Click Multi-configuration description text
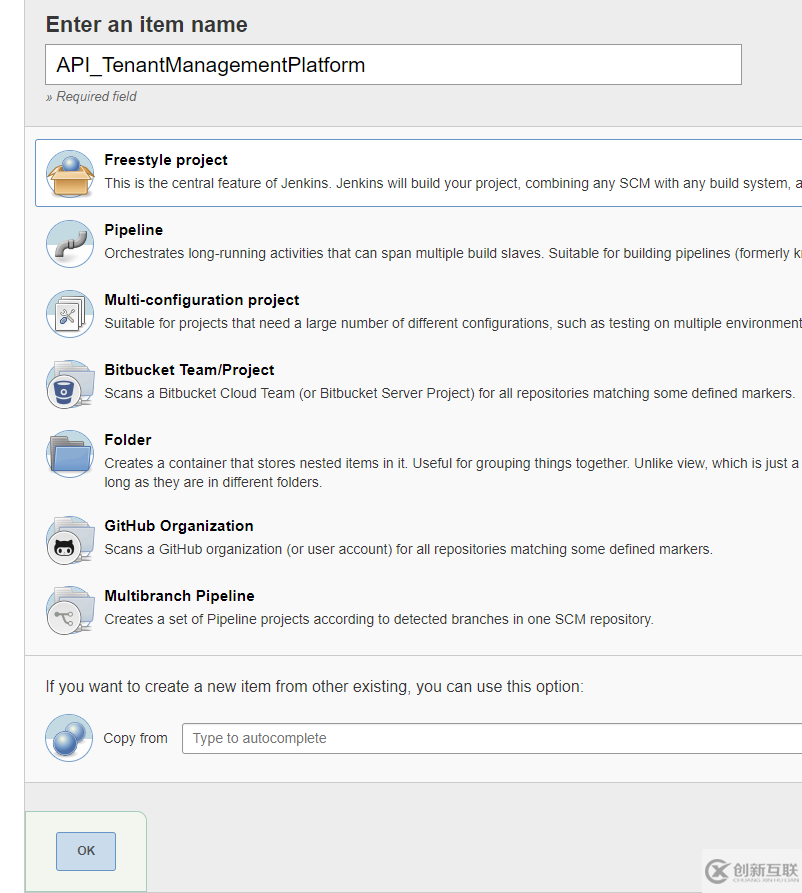Viewport: 802px width, 893px height. pyautogui.click(x=453, y=323)
